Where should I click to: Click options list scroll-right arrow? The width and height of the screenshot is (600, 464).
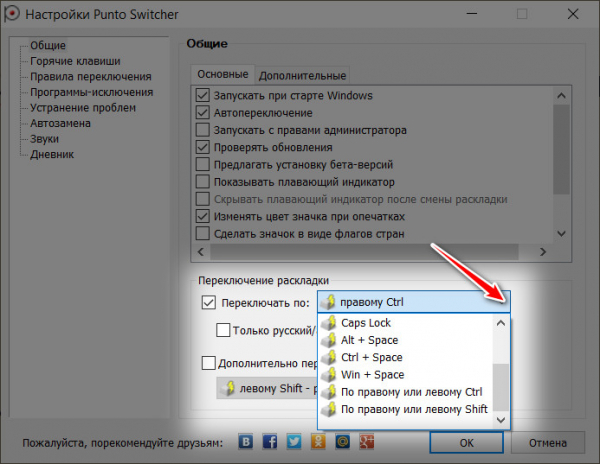click(543, 252)
